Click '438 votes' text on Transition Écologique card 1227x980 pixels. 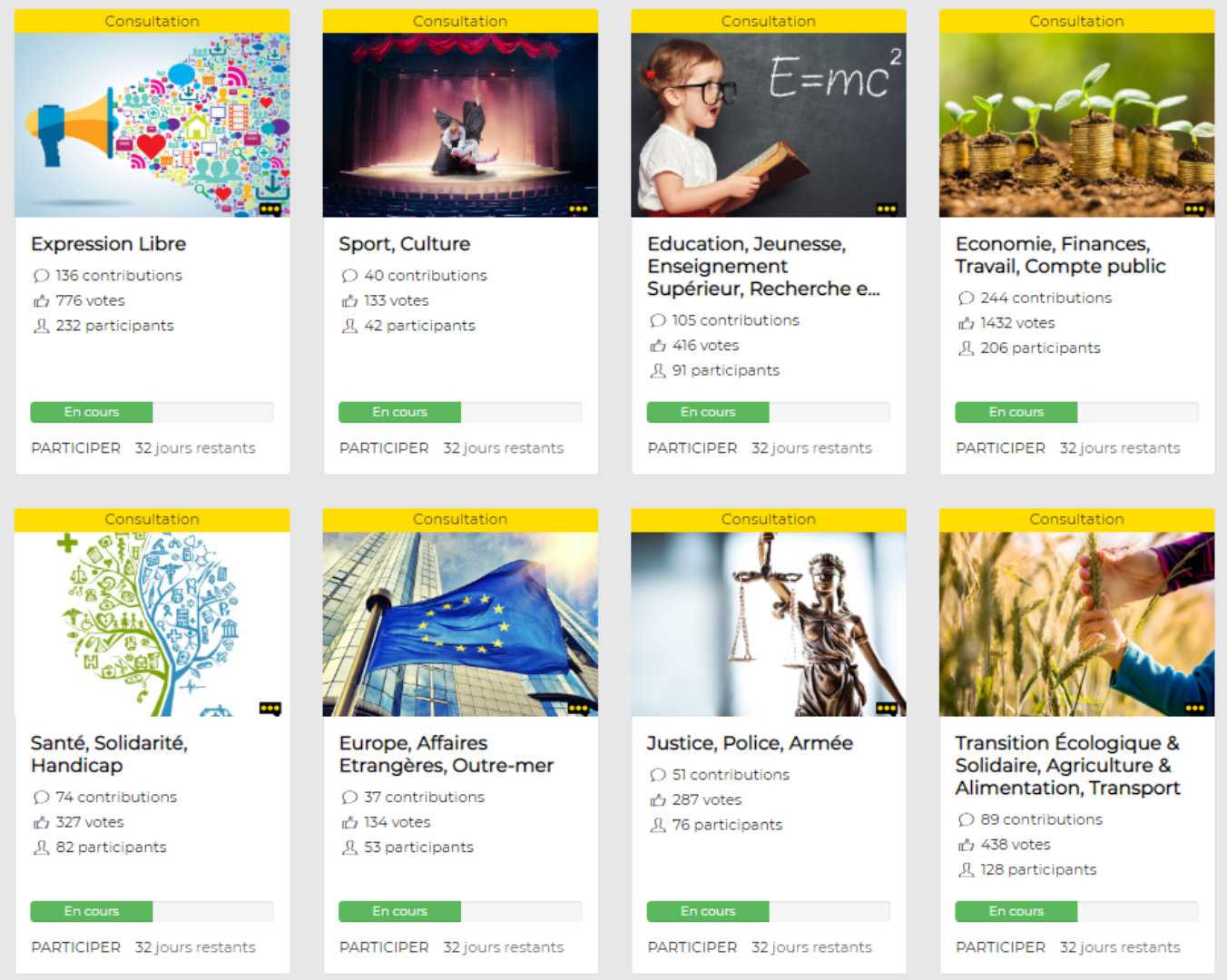click(x=1016, y=845)
